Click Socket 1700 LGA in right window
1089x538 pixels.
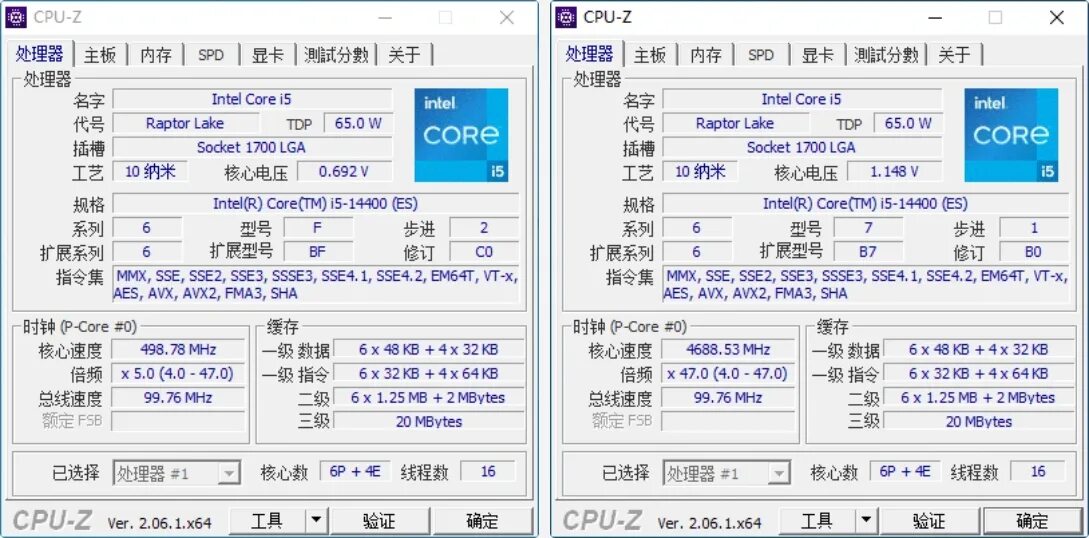point(801,147)
